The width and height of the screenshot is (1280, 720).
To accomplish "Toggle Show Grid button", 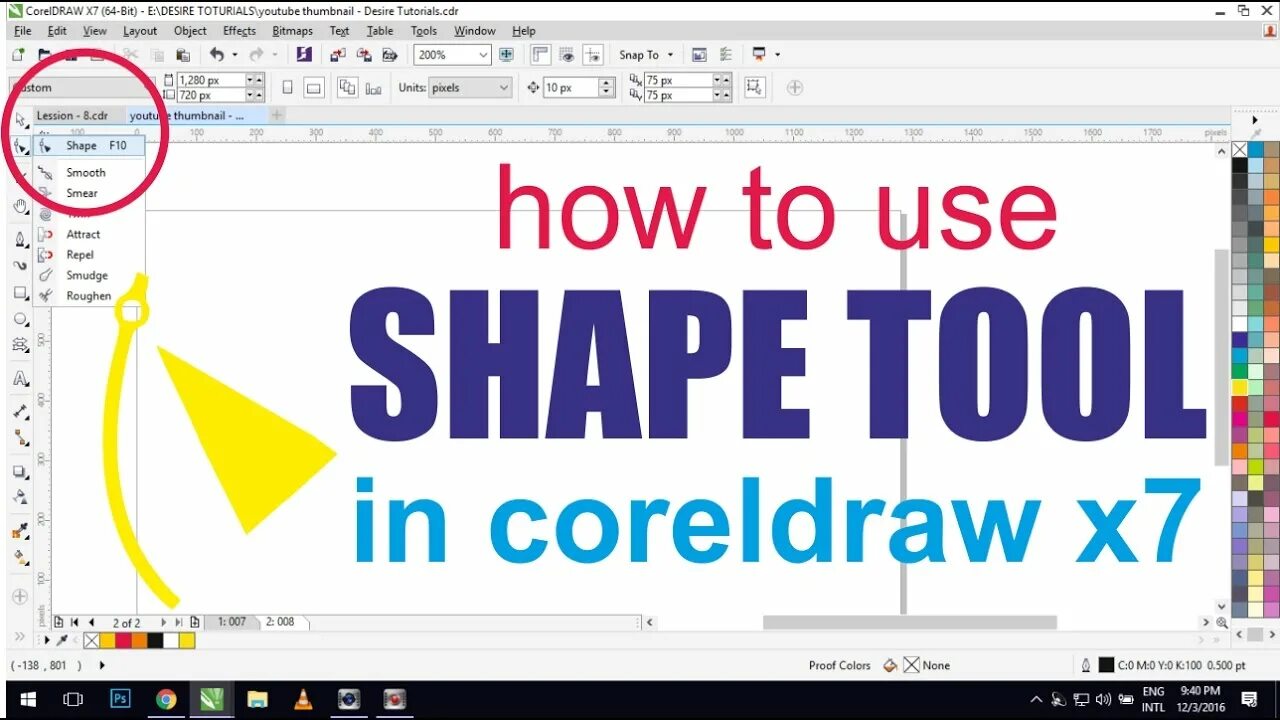I will point(568,55).
